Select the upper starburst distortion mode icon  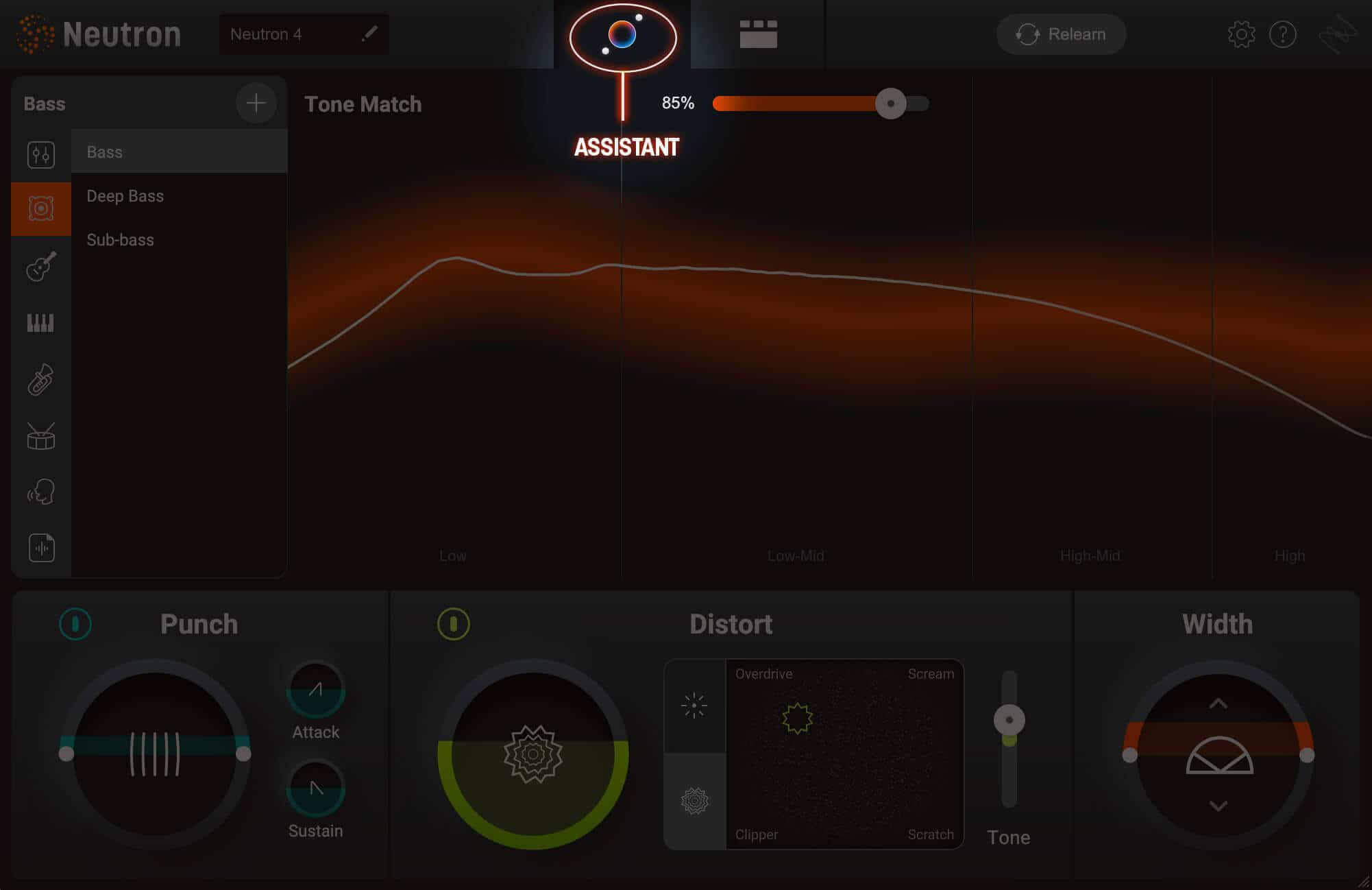click(x=694, y=706)
